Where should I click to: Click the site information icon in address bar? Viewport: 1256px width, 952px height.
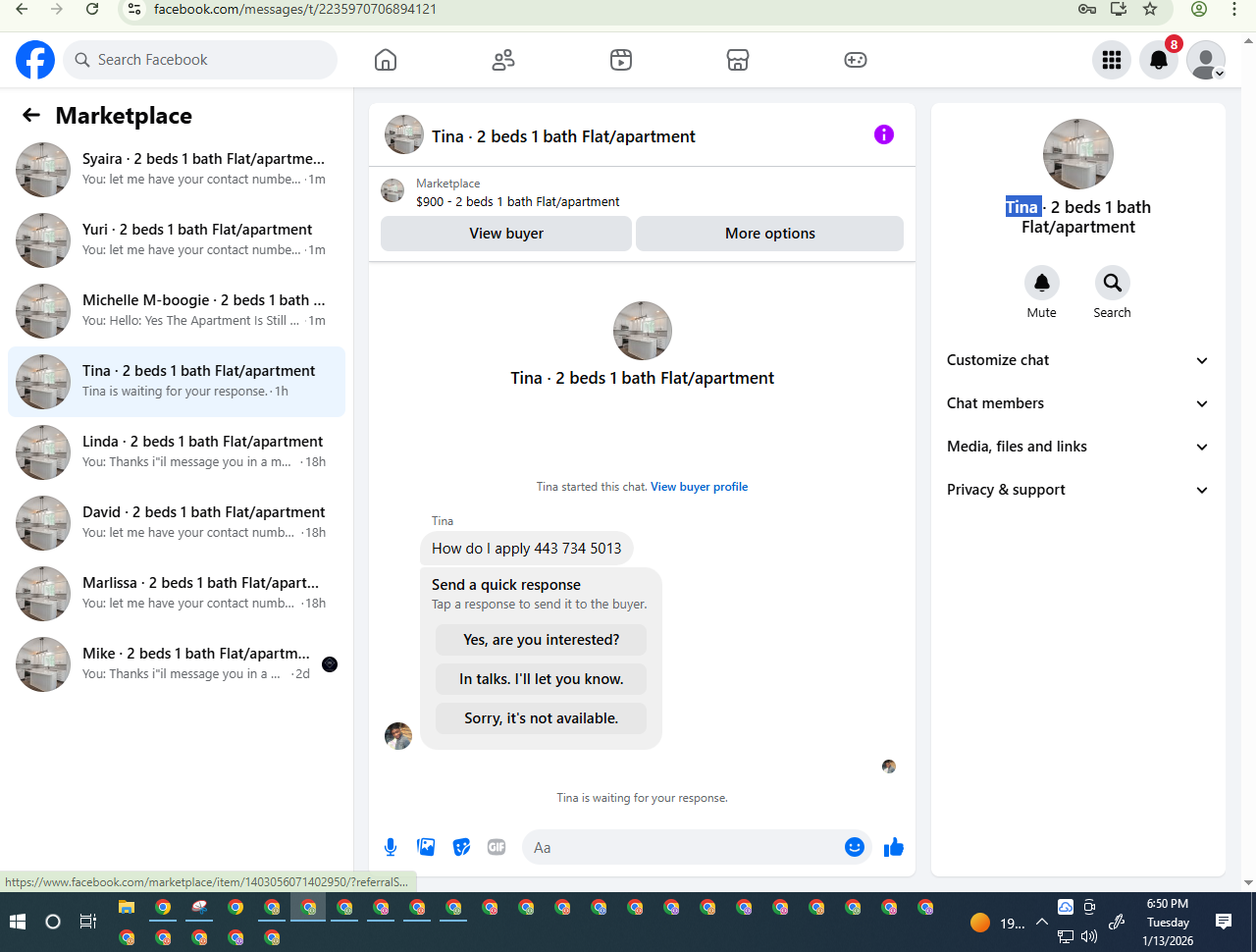coord(135,9)
